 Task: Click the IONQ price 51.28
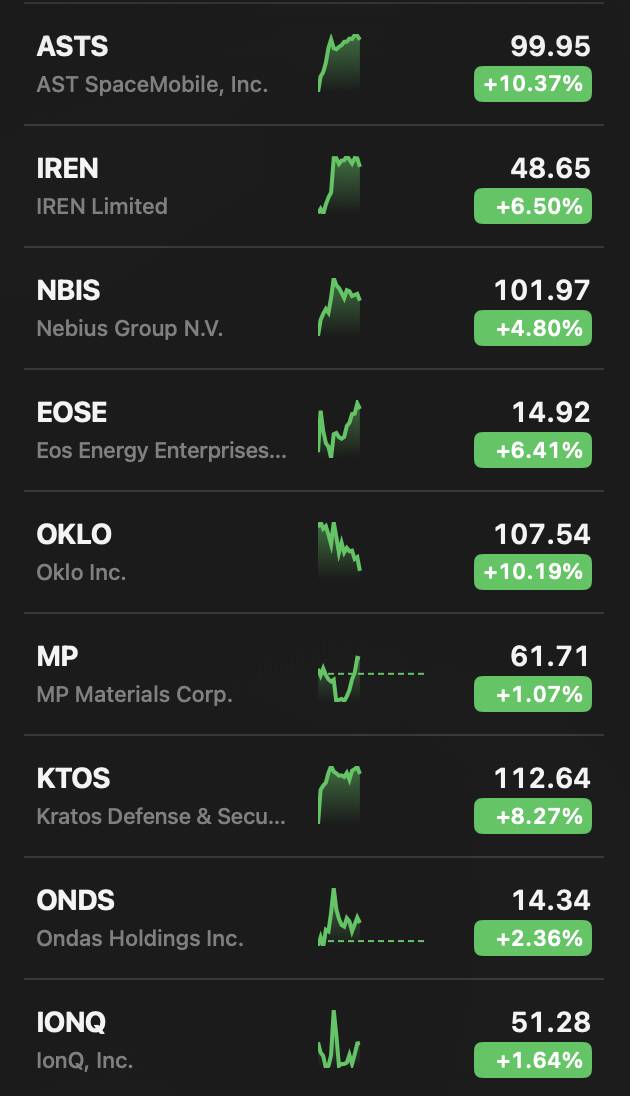[550, 1022]
